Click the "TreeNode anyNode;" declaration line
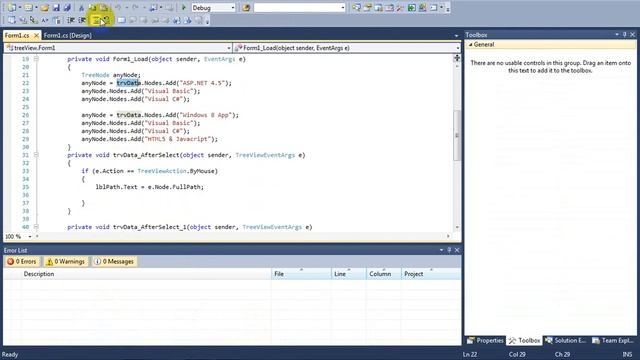Image resolution: width=640 pixels, height=360 pixels. (x=111, y=75)
